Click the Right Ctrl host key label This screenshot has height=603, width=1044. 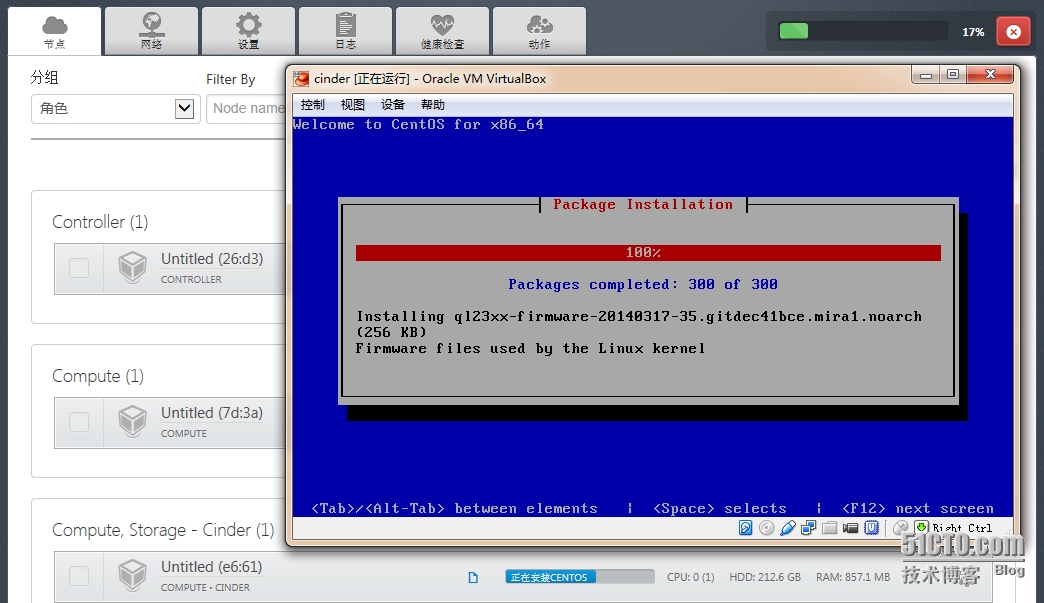pos(962,528)
